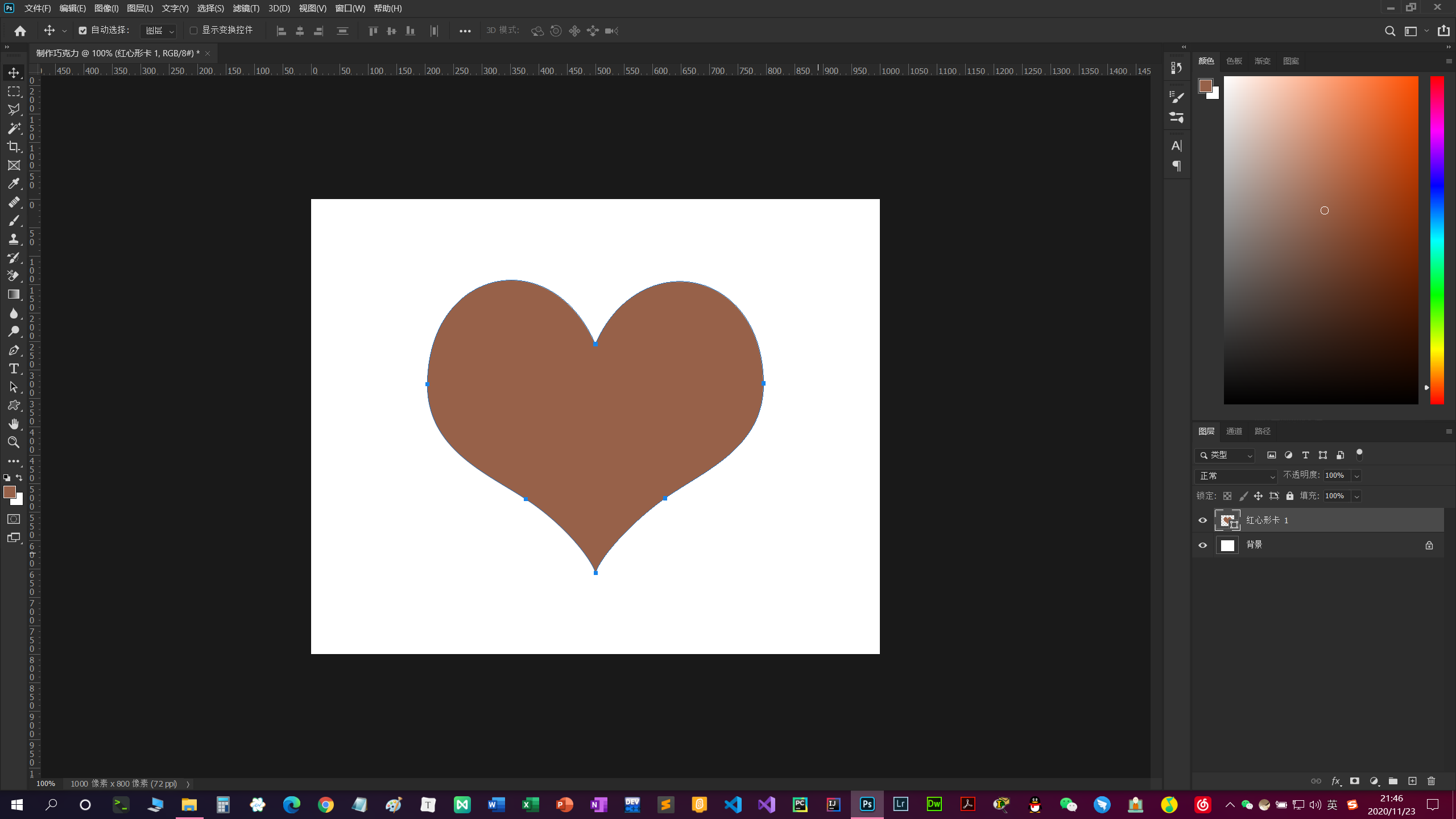The image size is (1456, 819).
Task: Open the blend mode 正常 dropdown
Action: coord(1236,476)
